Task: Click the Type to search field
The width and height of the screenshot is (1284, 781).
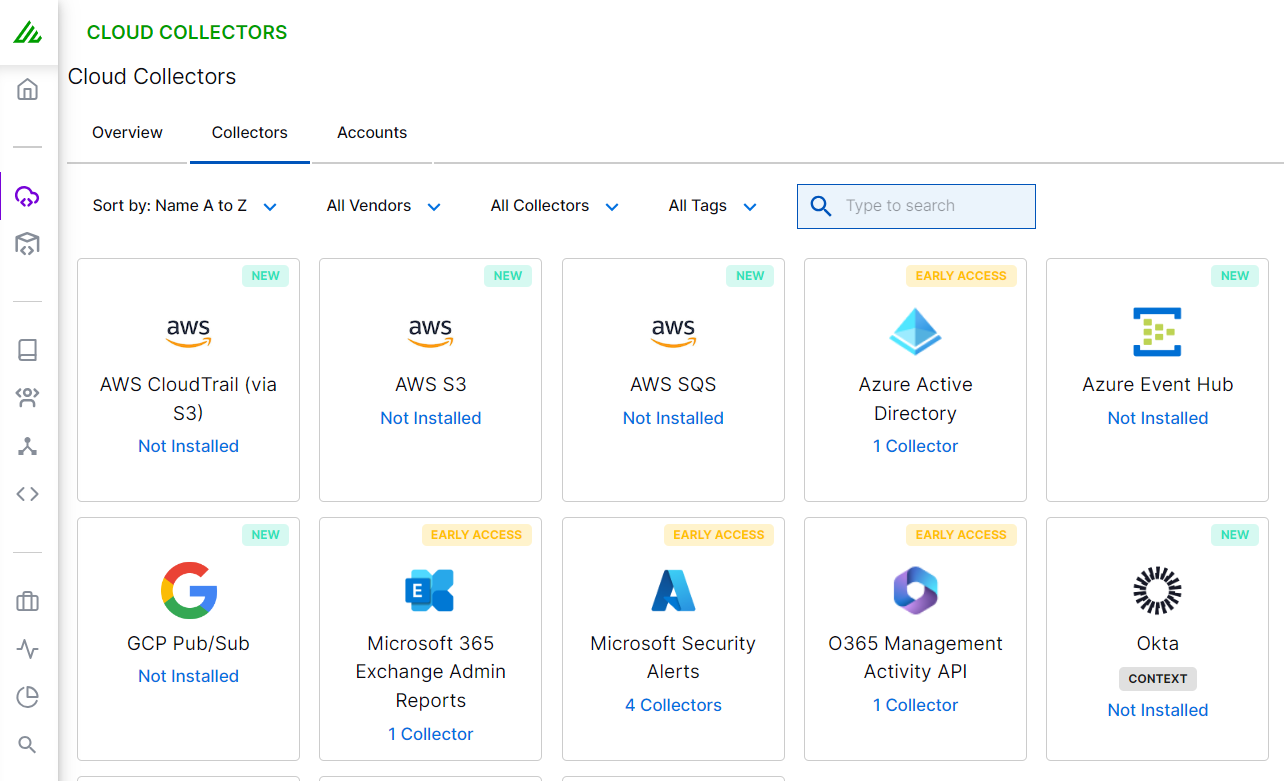Action: pyautogui.click(x=916, y=206)
